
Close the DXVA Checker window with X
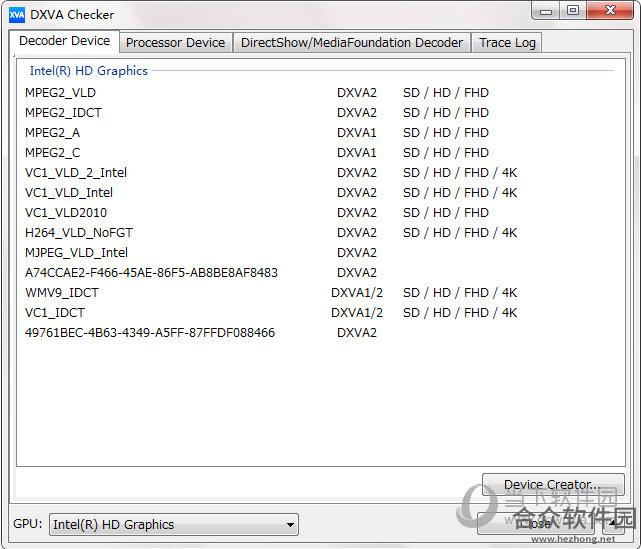pos(610,11)
